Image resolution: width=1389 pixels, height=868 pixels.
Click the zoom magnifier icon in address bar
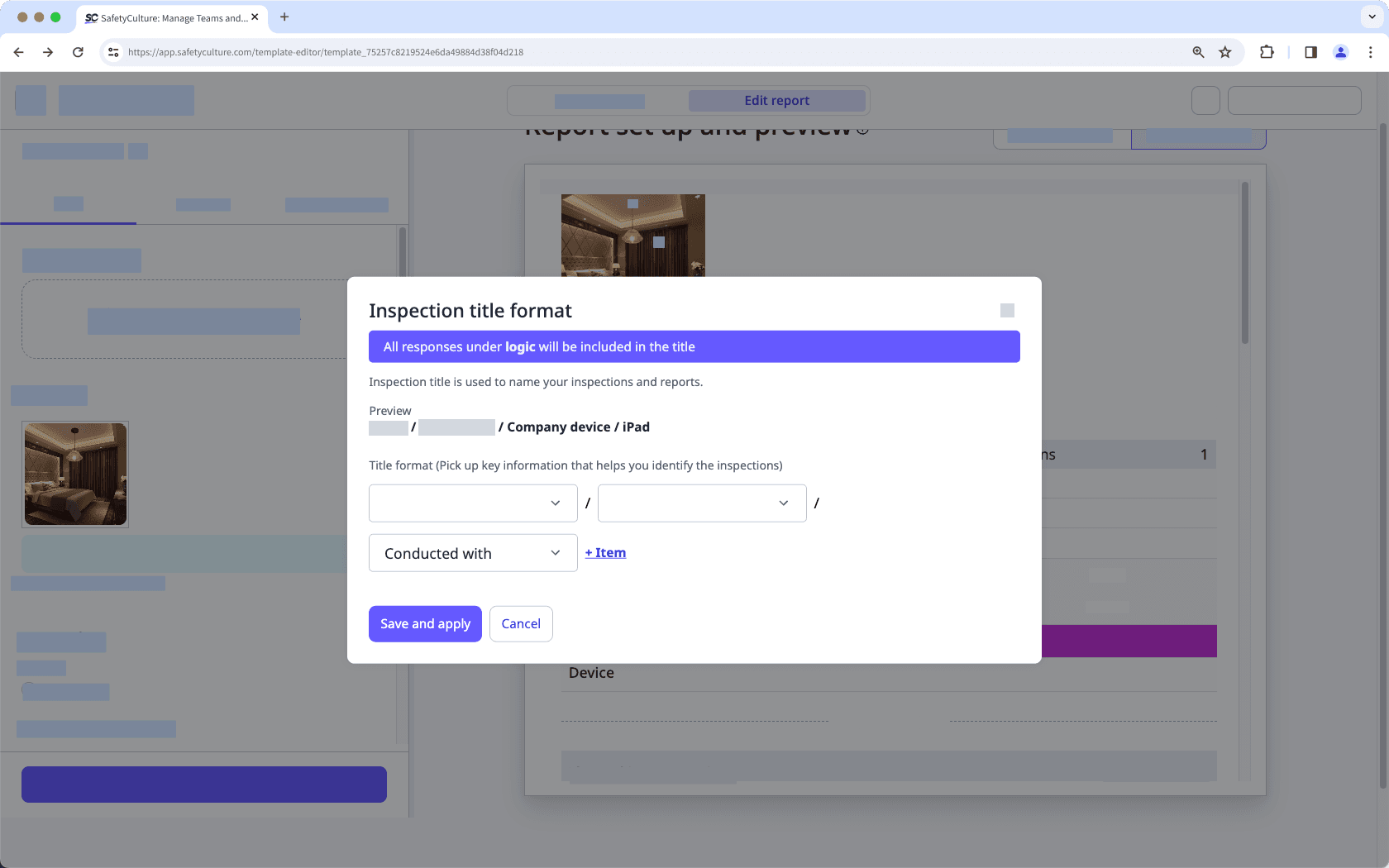(1197, 51)
